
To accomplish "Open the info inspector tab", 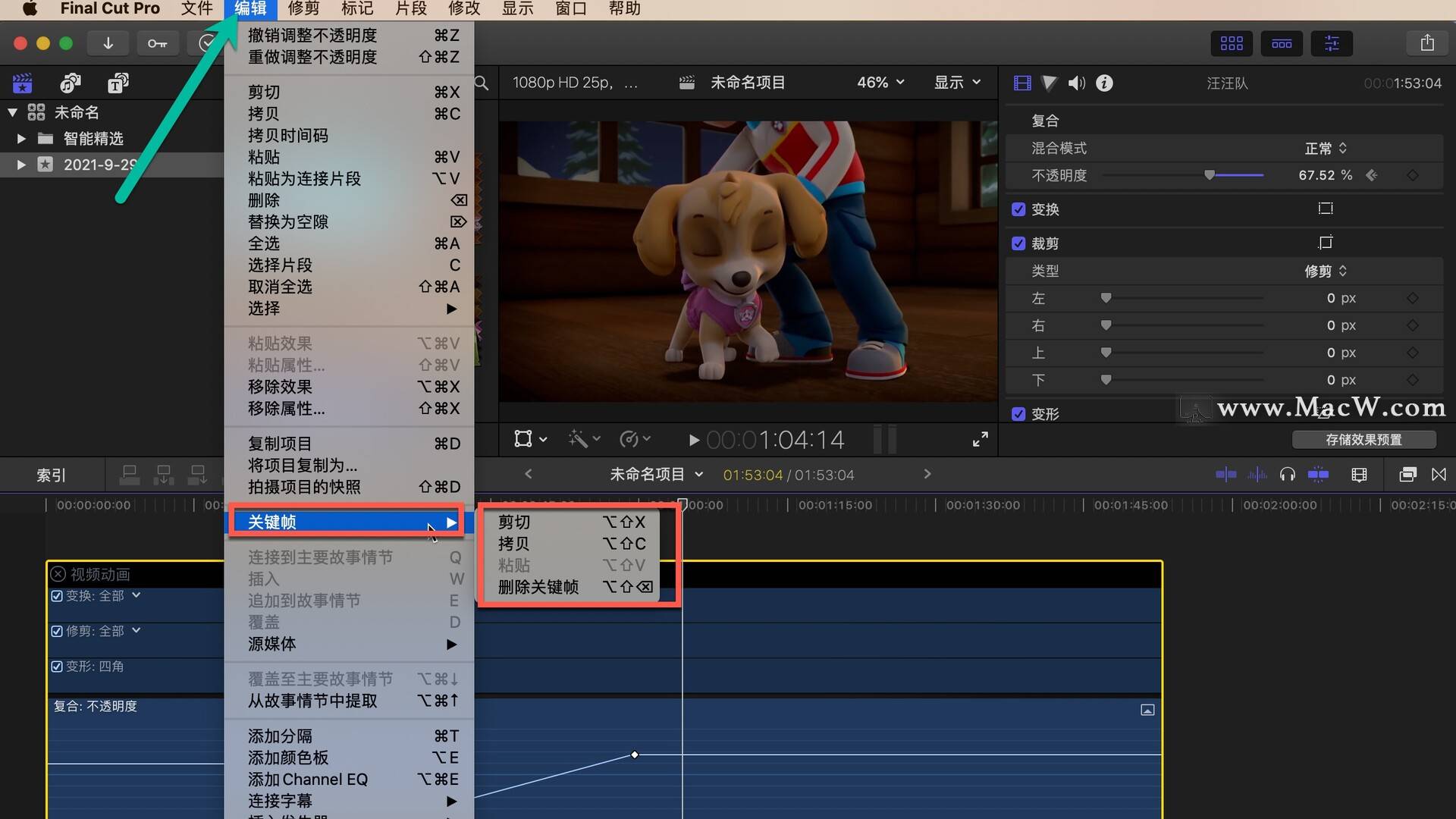I will click(1104, 83).
